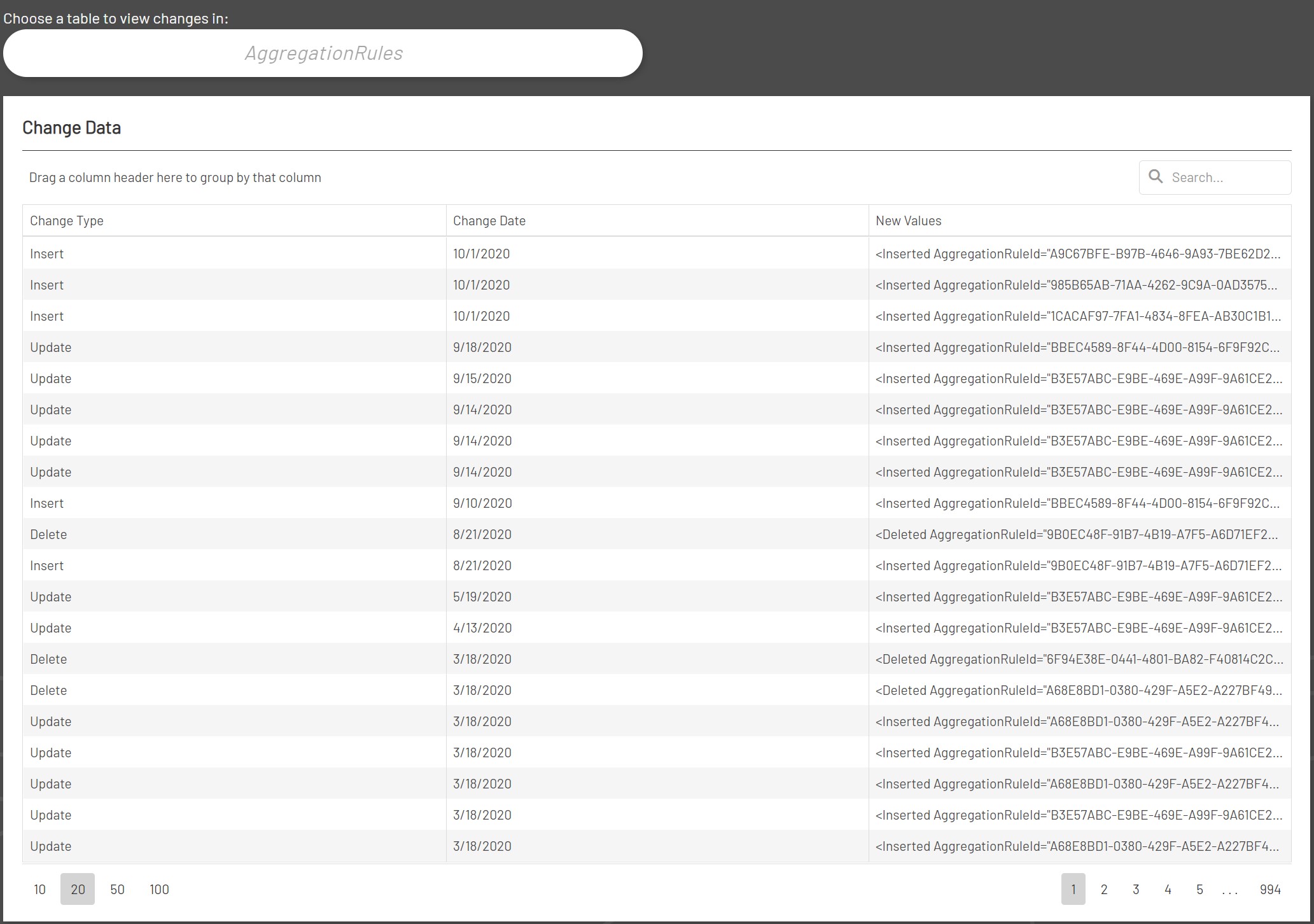Image resolution: width=1314 pixels, height=924 pixels.
Task: Click the group-by drag area
Action: (176, 177)
